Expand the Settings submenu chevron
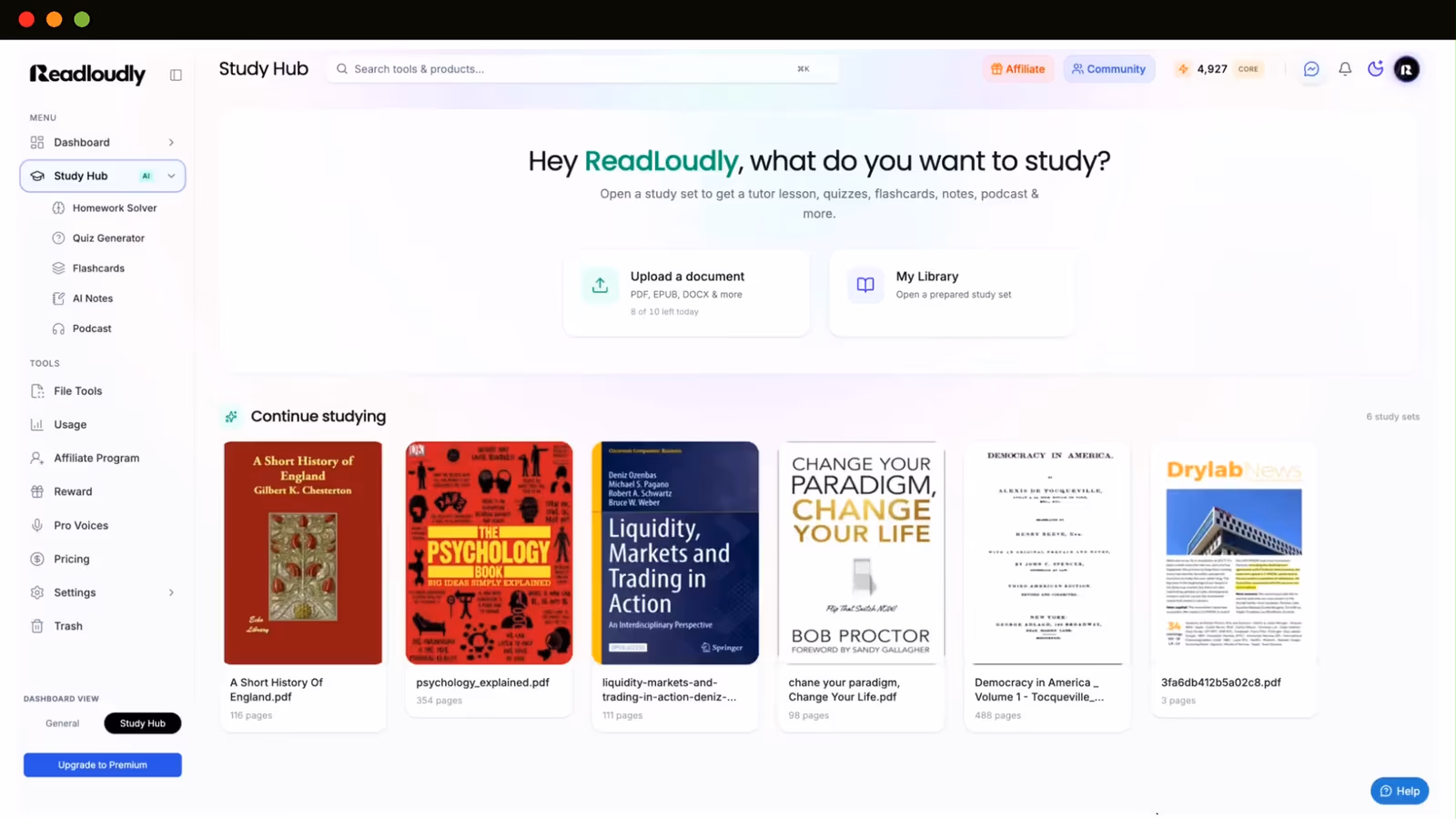The height and width of the screenshot is (819, 1456). coord(171,592)
